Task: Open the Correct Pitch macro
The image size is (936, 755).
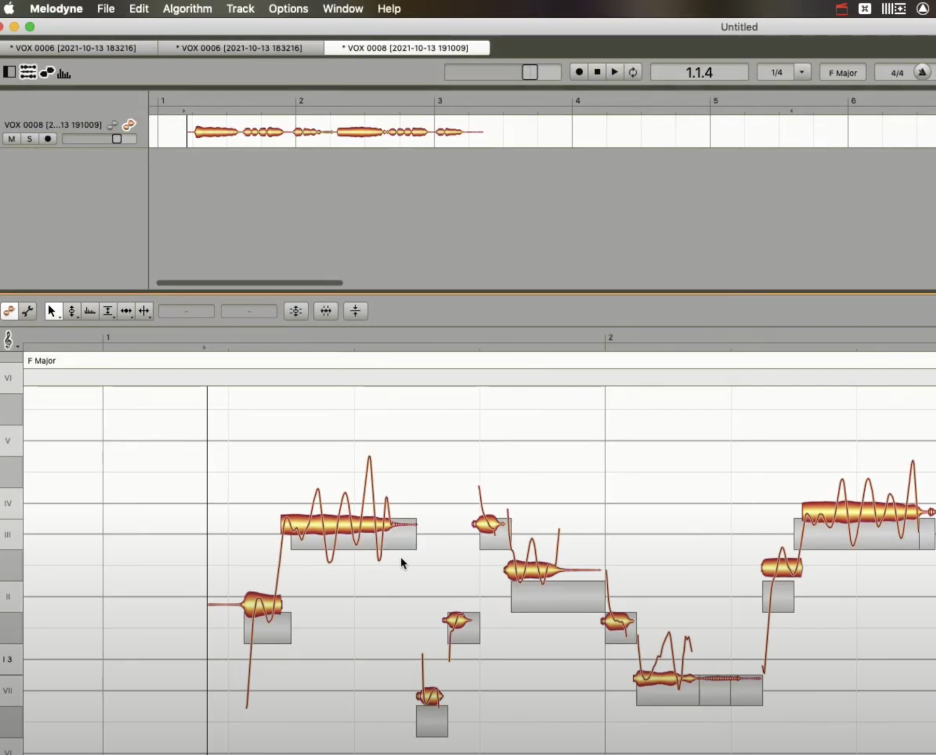Action: tap(296, 311)
